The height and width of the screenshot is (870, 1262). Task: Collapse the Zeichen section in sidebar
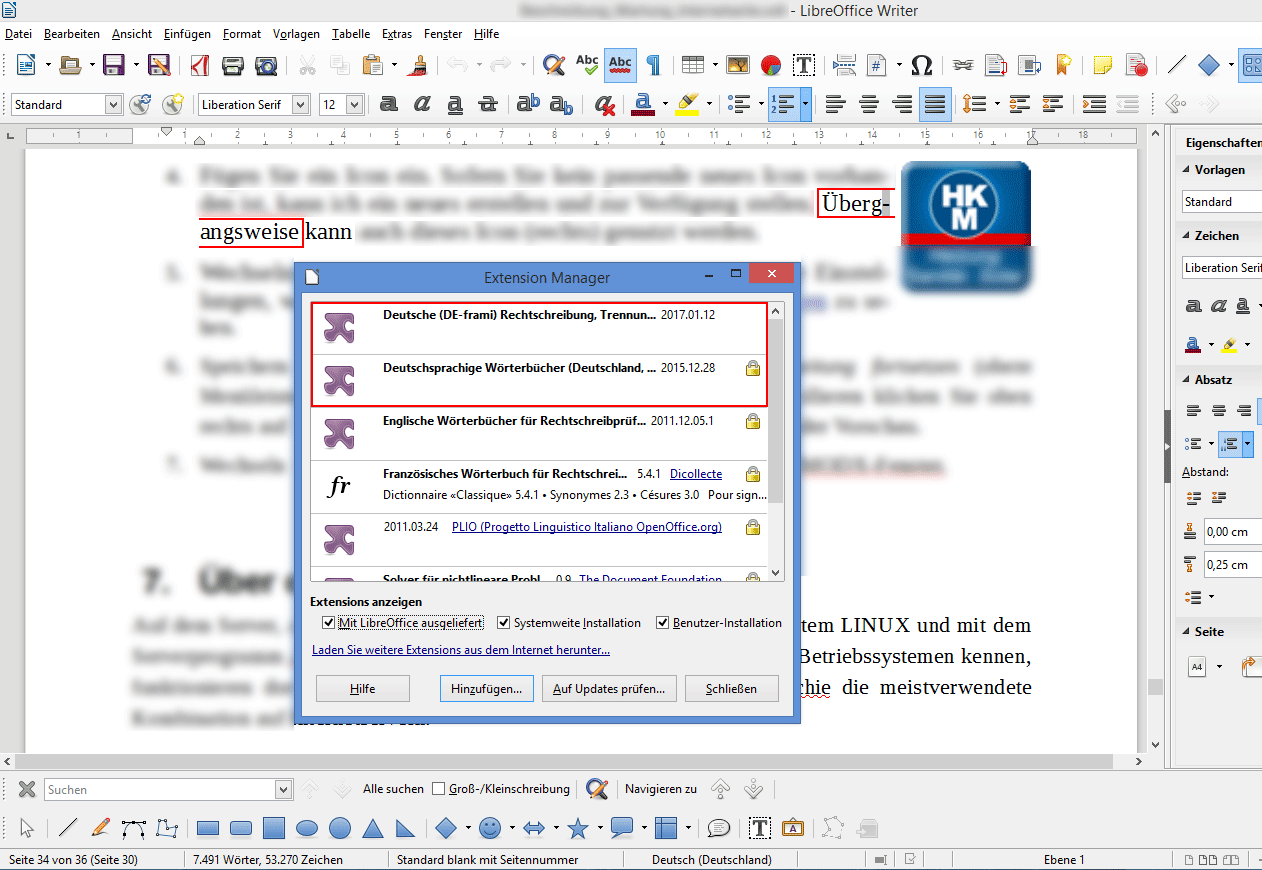pos(1185,236)
